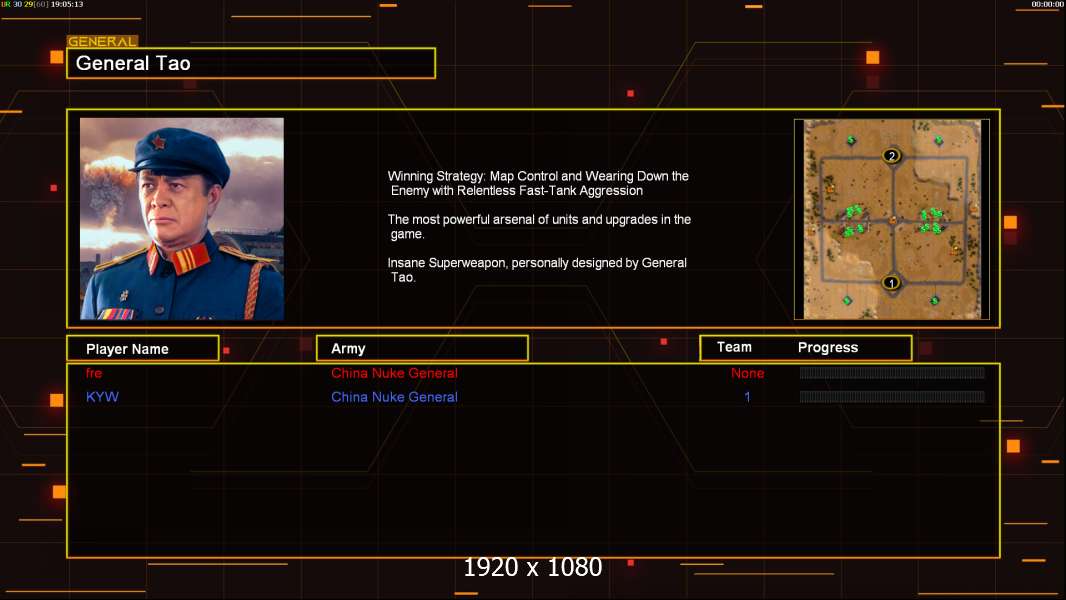Click the General Tao name field
The image size is (1066, 600).
pos(251,63)
